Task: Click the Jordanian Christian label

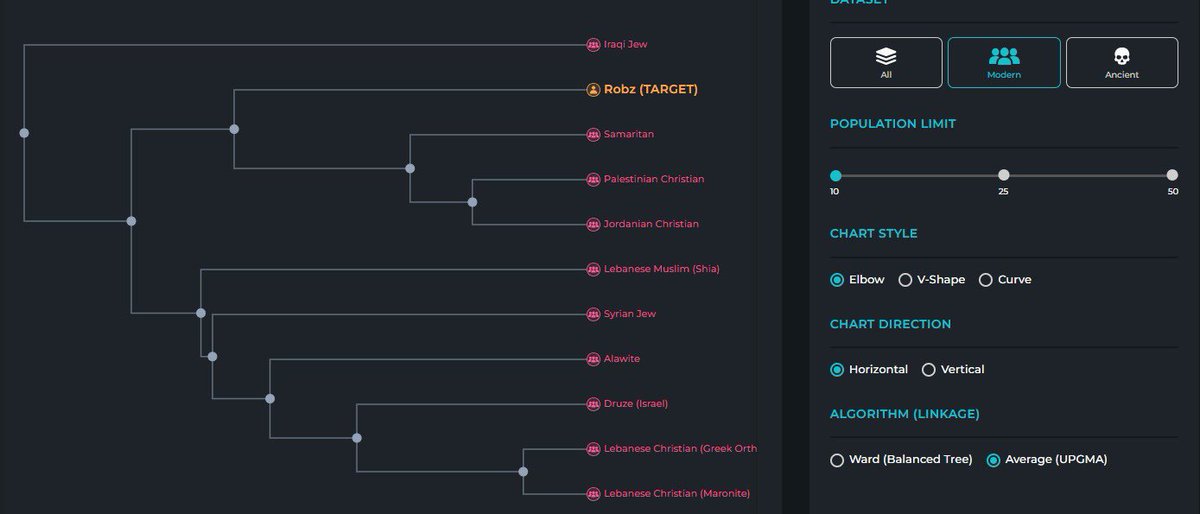Action: pos(651,224)
